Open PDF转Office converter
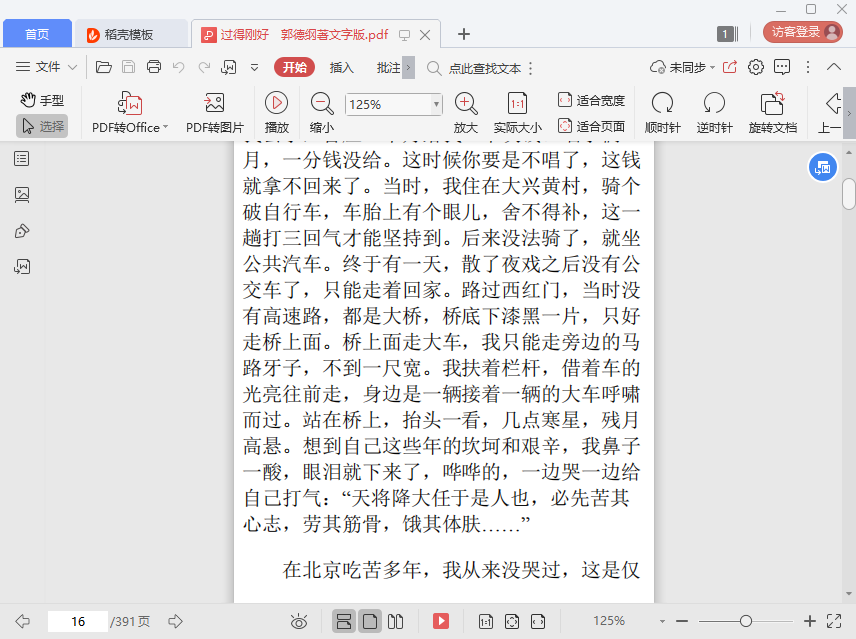Viewport: 856px width, 639px height. pos(130,113)
